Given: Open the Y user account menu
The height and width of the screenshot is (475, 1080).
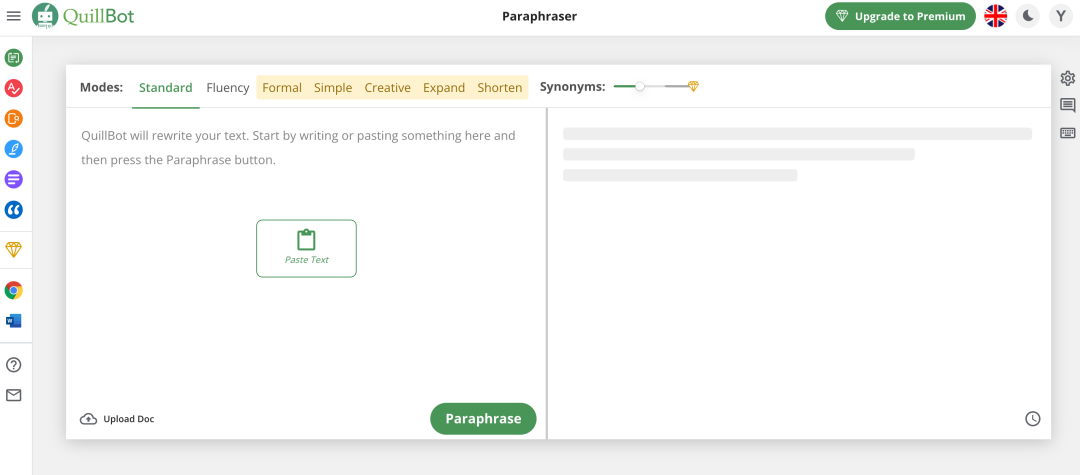Looking at the screenshot, I should click(x=1060, y=16).
